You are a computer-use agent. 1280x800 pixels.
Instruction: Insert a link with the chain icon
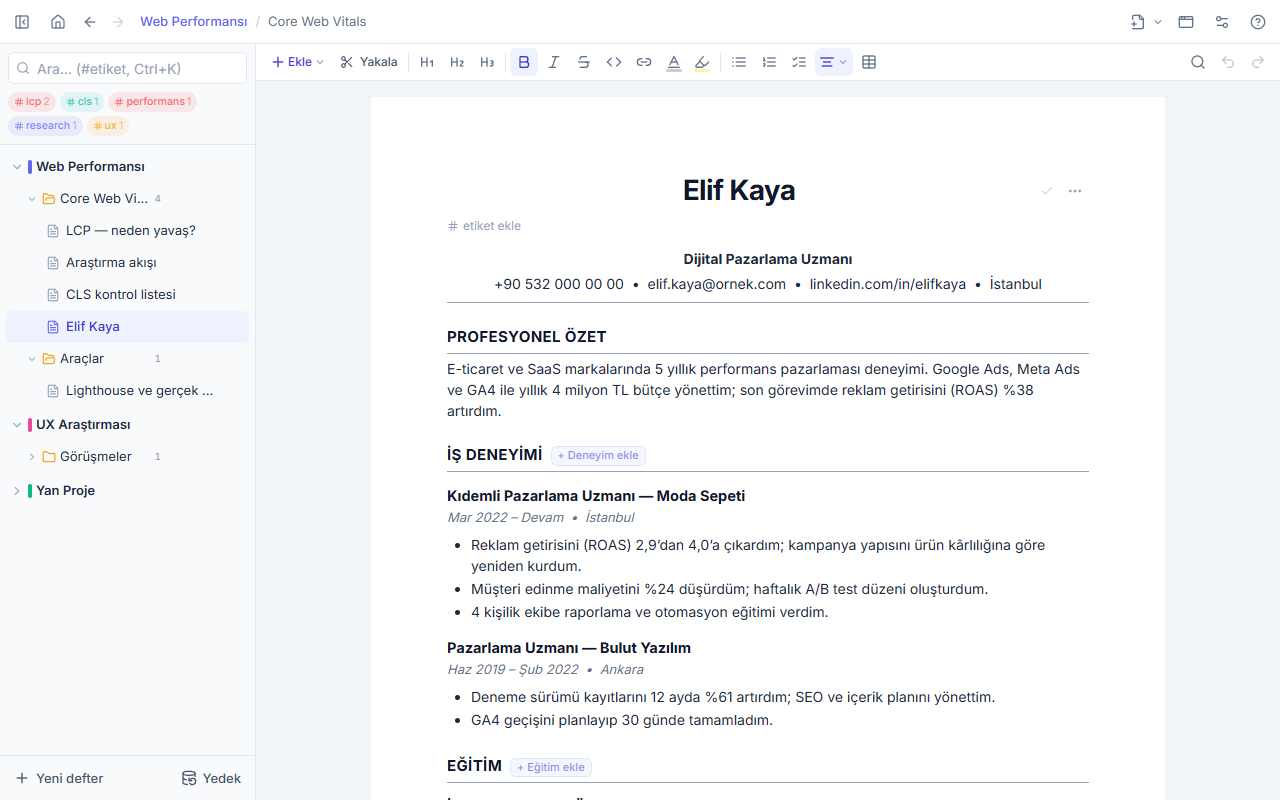click(x=644, y=62)
